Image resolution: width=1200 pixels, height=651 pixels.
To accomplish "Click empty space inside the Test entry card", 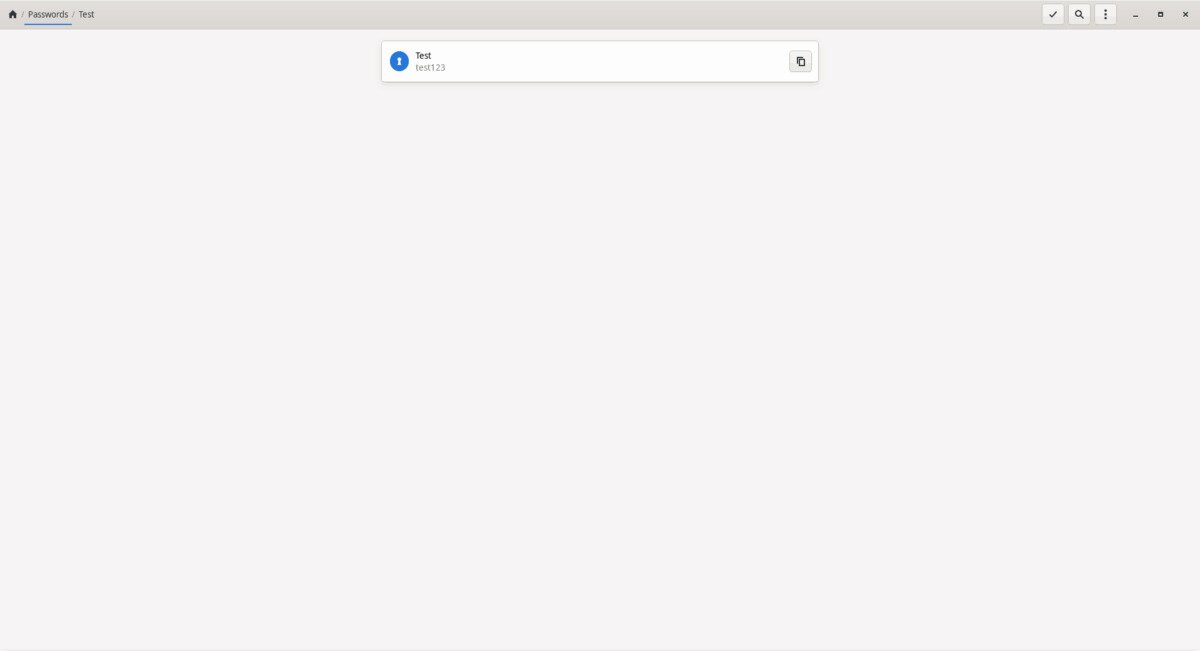I will click(x=620, y=61).
